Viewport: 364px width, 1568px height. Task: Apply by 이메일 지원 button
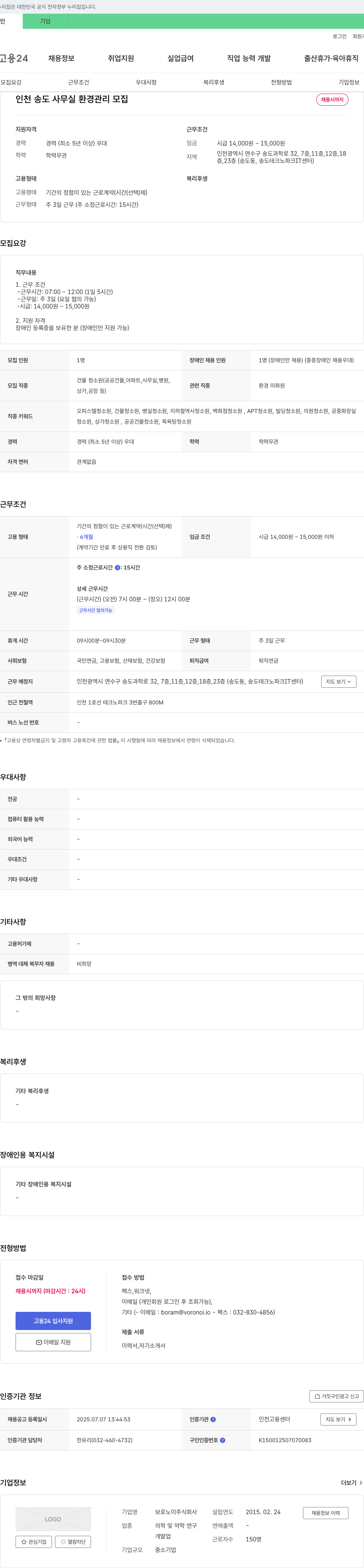tap(53, 1342)
